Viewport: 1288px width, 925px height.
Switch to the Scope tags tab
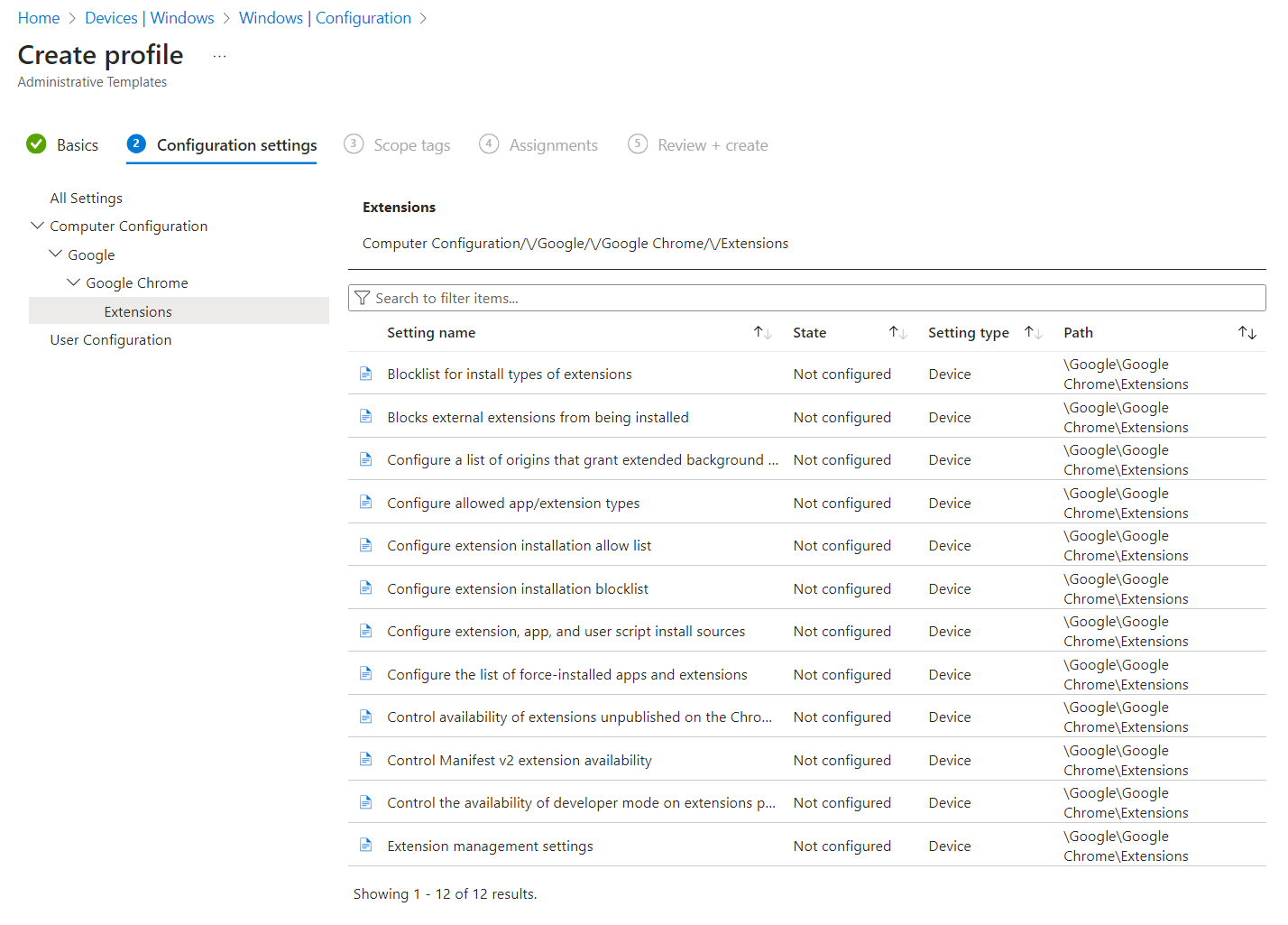pyautogui.click(x=411, y=144)
